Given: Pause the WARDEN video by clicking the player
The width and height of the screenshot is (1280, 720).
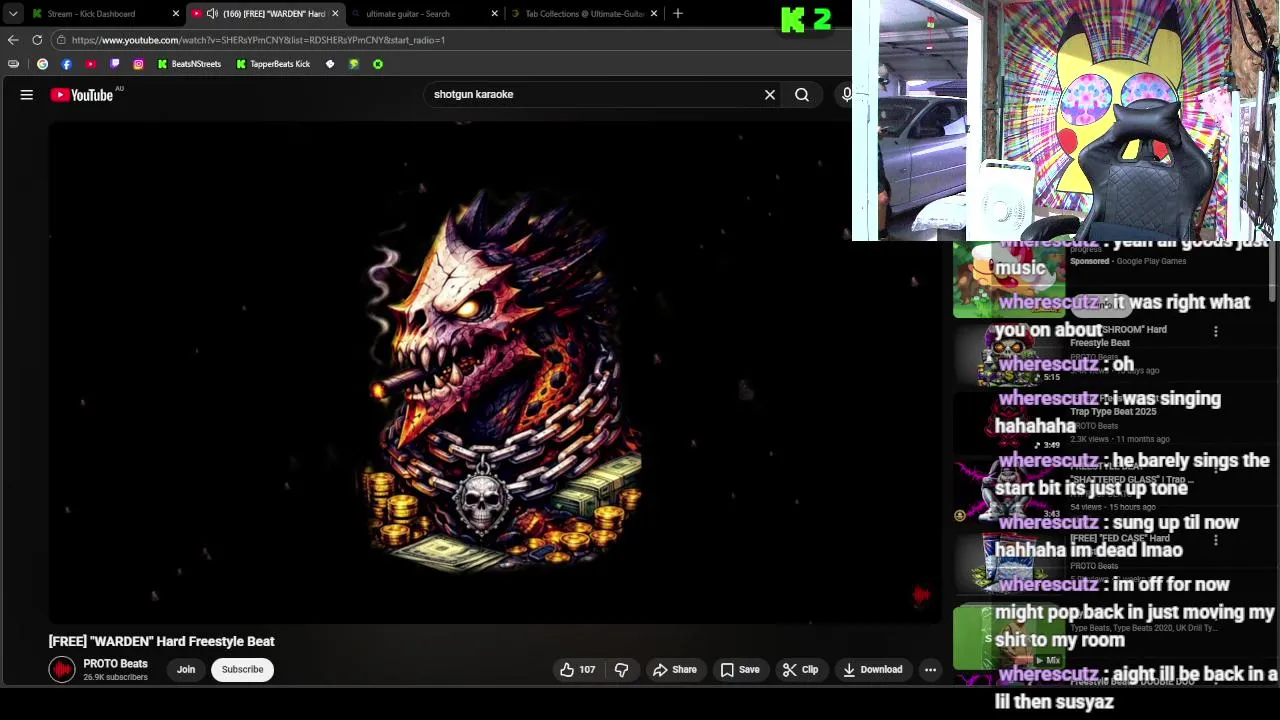Looking at the screenshot, I should 495,373.
